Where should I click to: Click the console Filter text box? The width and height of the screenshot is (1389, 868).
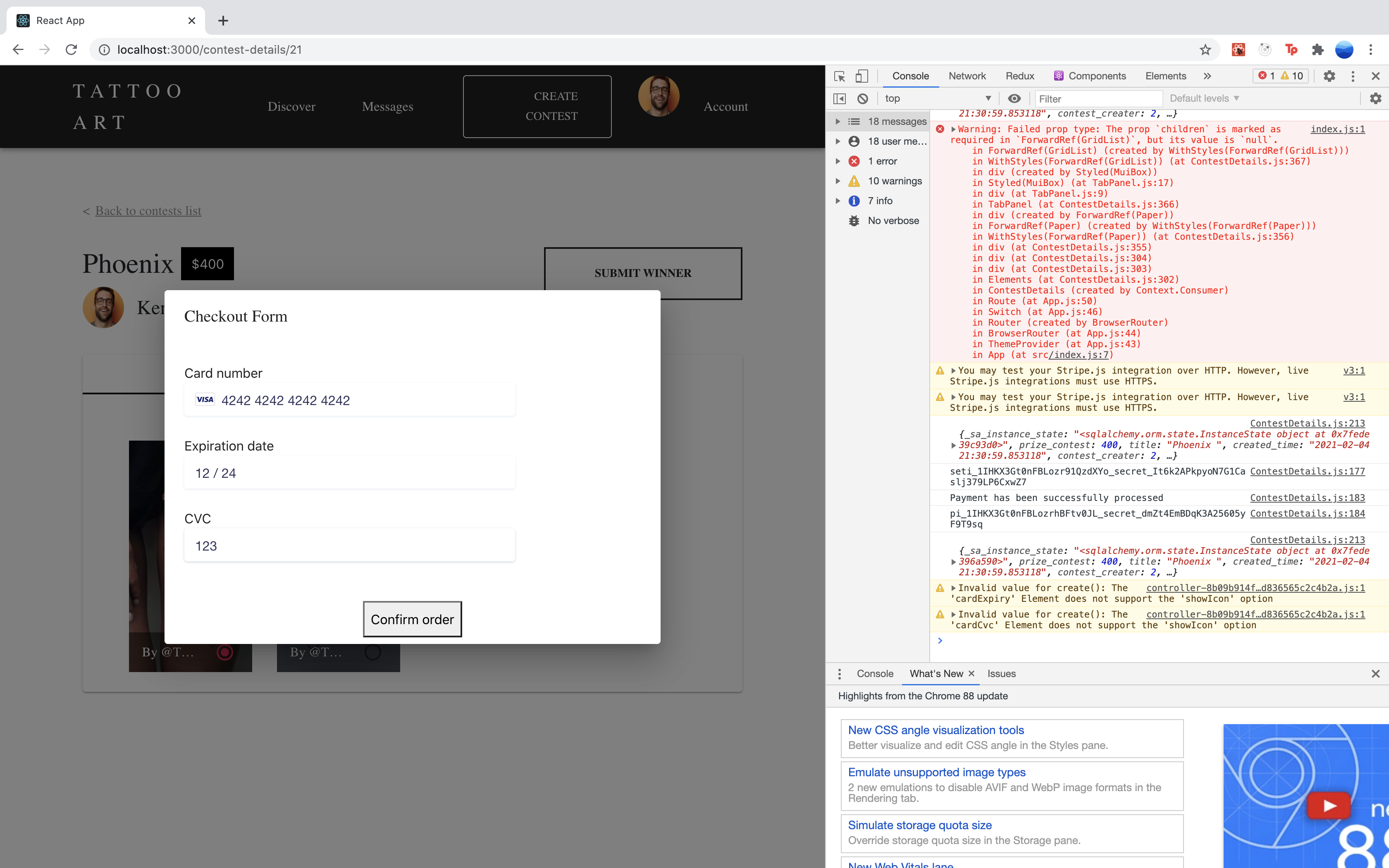point(1098,99)
